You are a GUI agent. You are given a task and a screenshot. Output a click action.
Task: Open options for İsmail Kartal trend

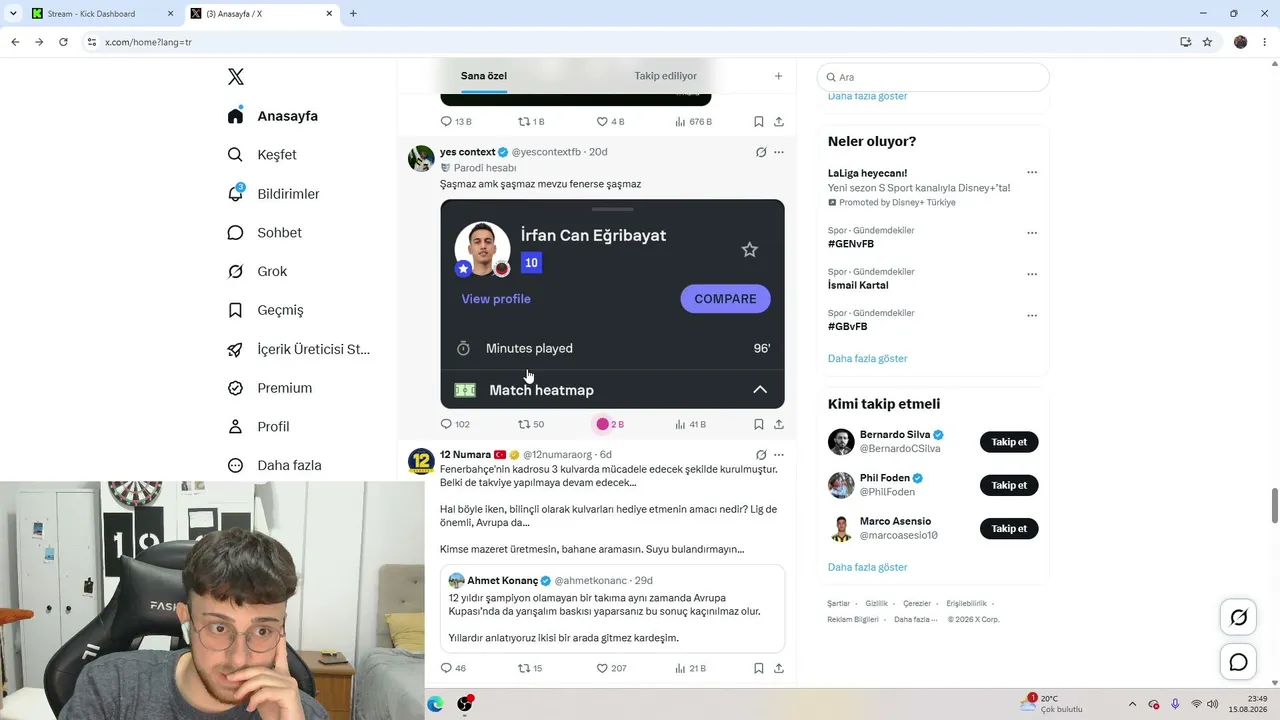point(1032,274)
